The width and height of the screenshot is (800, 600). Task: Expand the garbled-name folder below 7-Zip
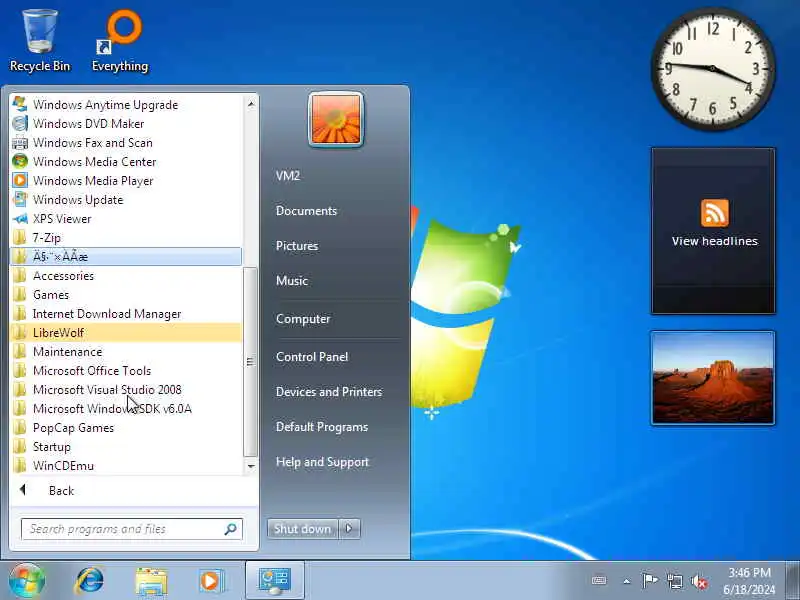coord(126,257)
